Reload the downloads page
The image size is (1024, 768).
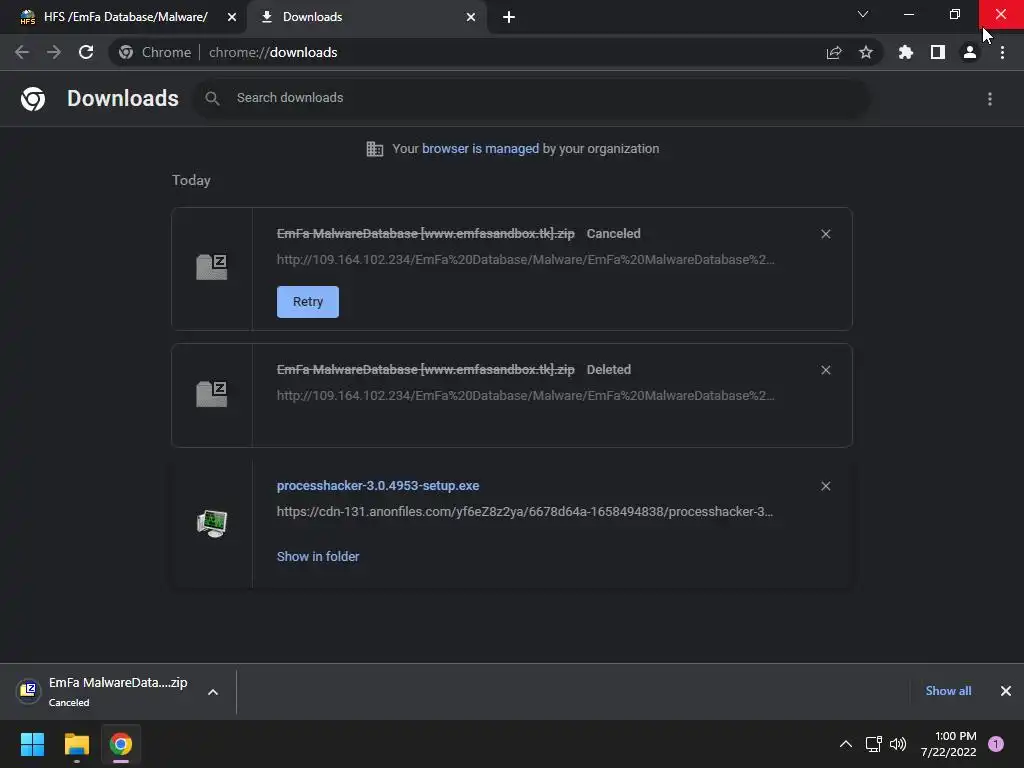pyautogui.click(x=86, y=52)
